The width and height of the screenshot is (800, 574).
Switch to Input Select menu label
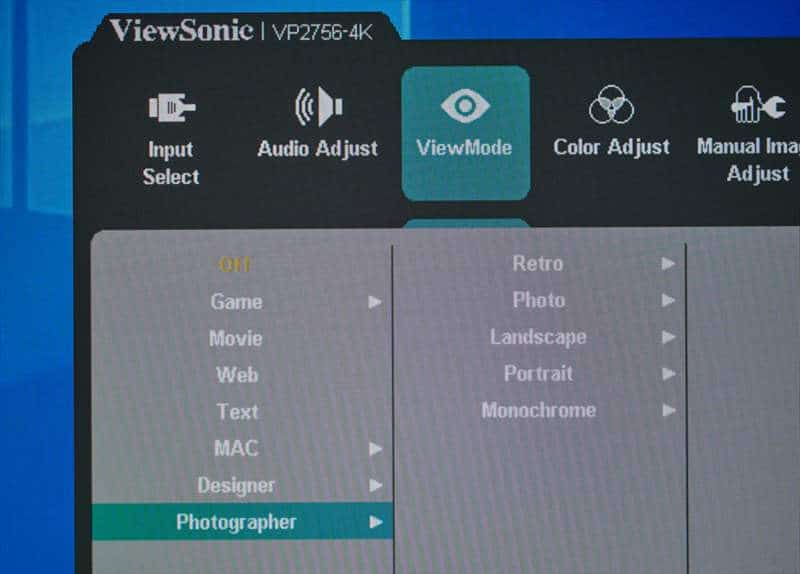(171, 163)
